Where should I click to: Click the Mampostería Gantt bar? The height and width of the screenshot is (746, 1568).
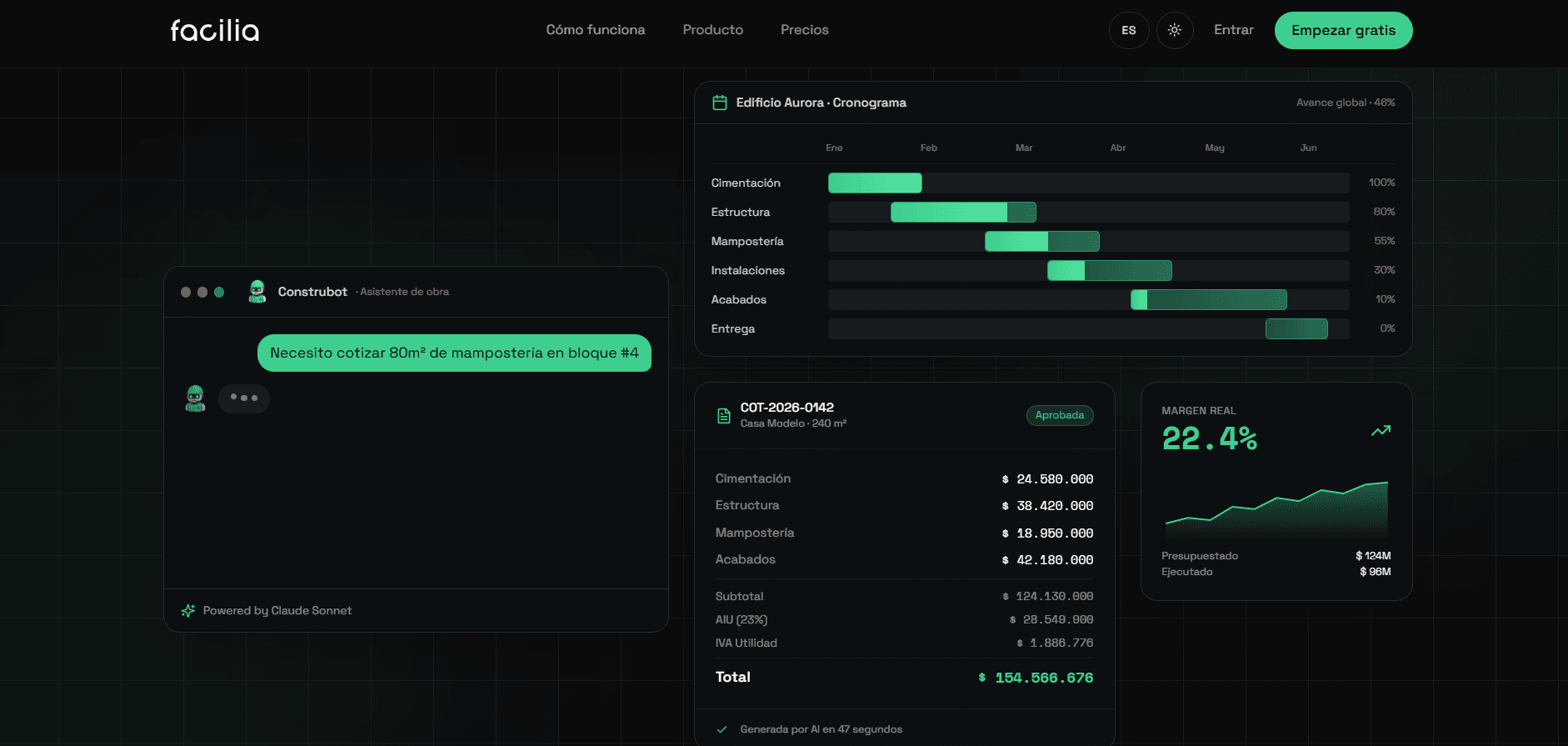(x=1042, y=242)
